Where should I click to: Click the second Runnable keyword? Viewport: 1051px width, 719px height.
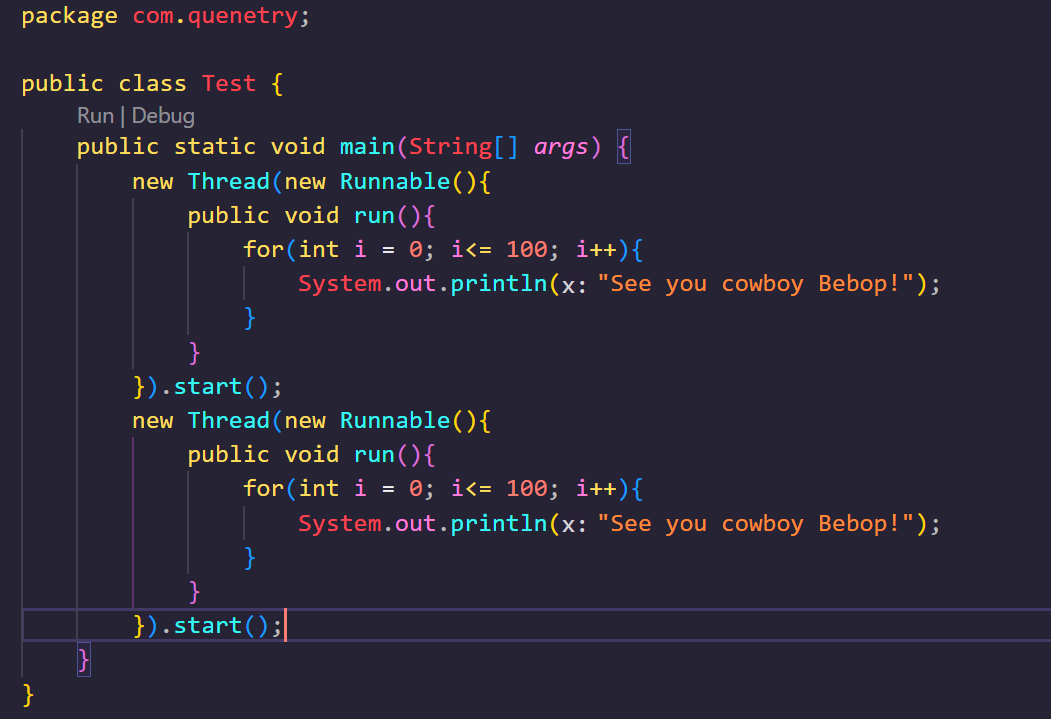[x=395, y=421]
